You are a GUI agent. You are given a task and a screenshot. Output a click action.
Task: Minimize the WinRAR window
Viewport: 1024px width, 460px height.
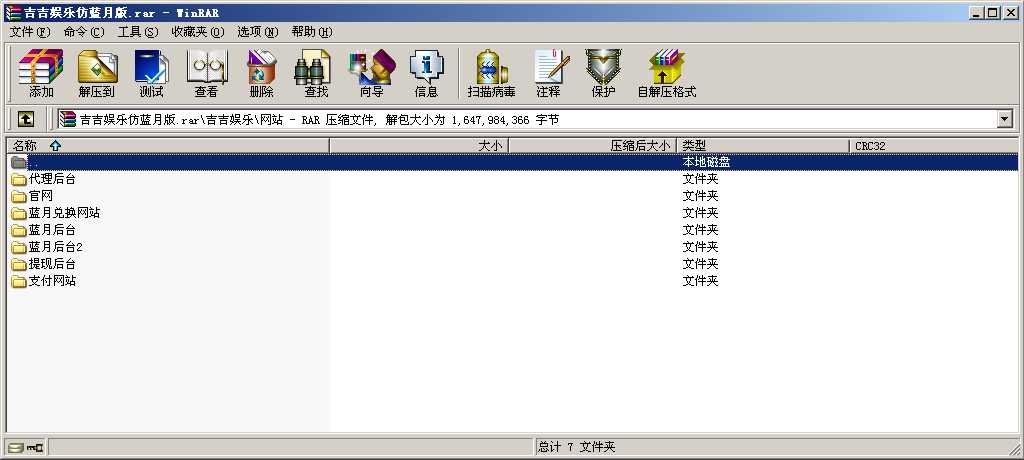[x=977, y=12]
